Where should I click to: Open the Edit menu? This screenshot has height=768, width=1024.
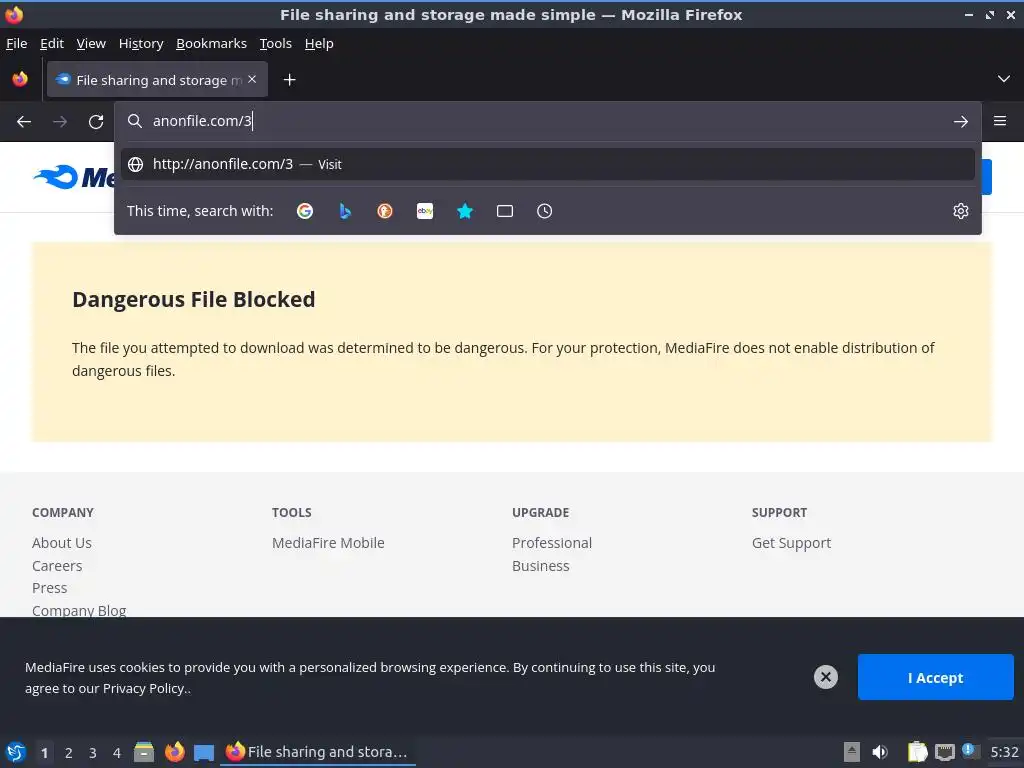(52, 44)
